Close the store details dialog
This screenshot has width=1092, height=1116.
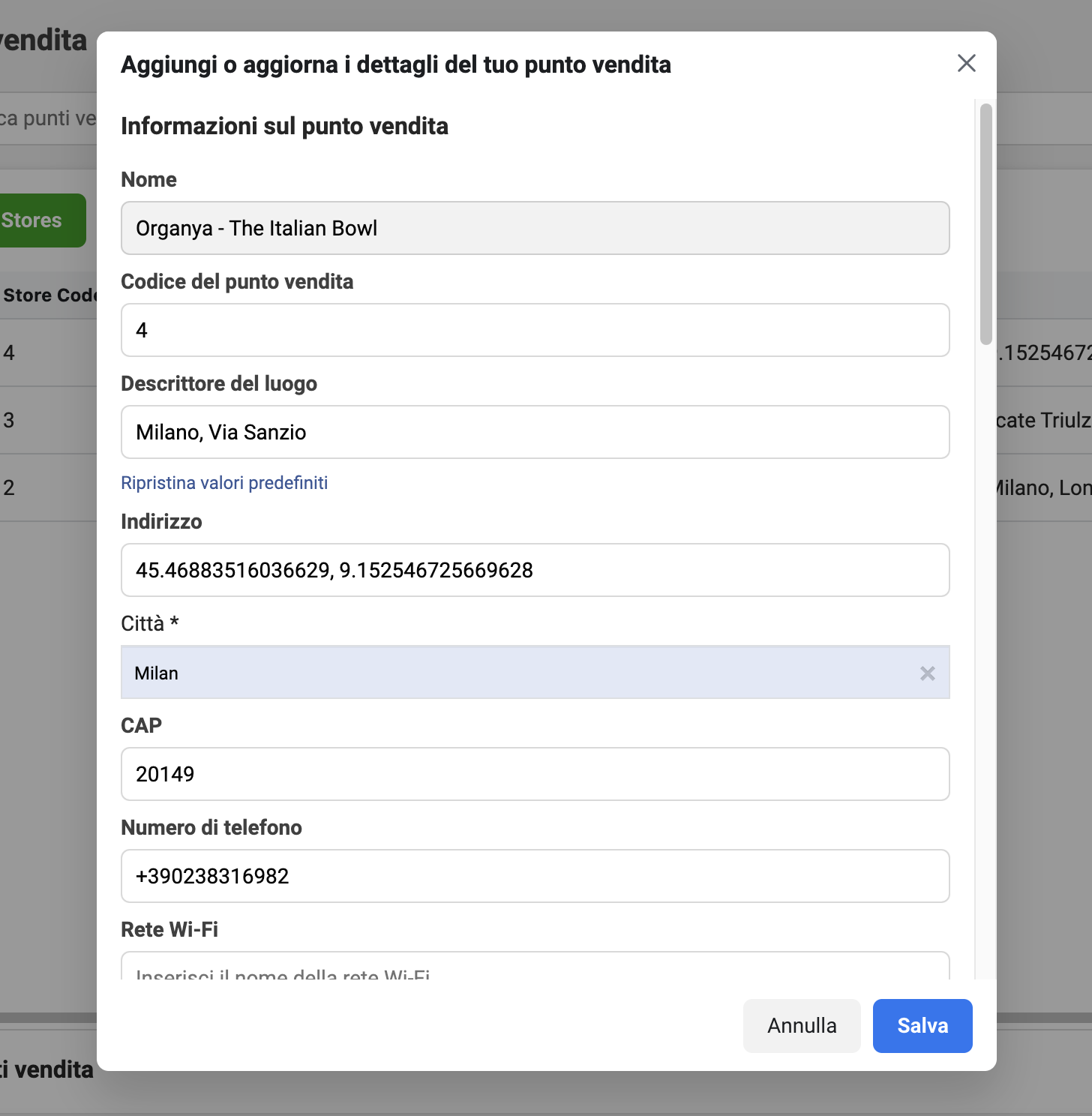coord(967,63)
